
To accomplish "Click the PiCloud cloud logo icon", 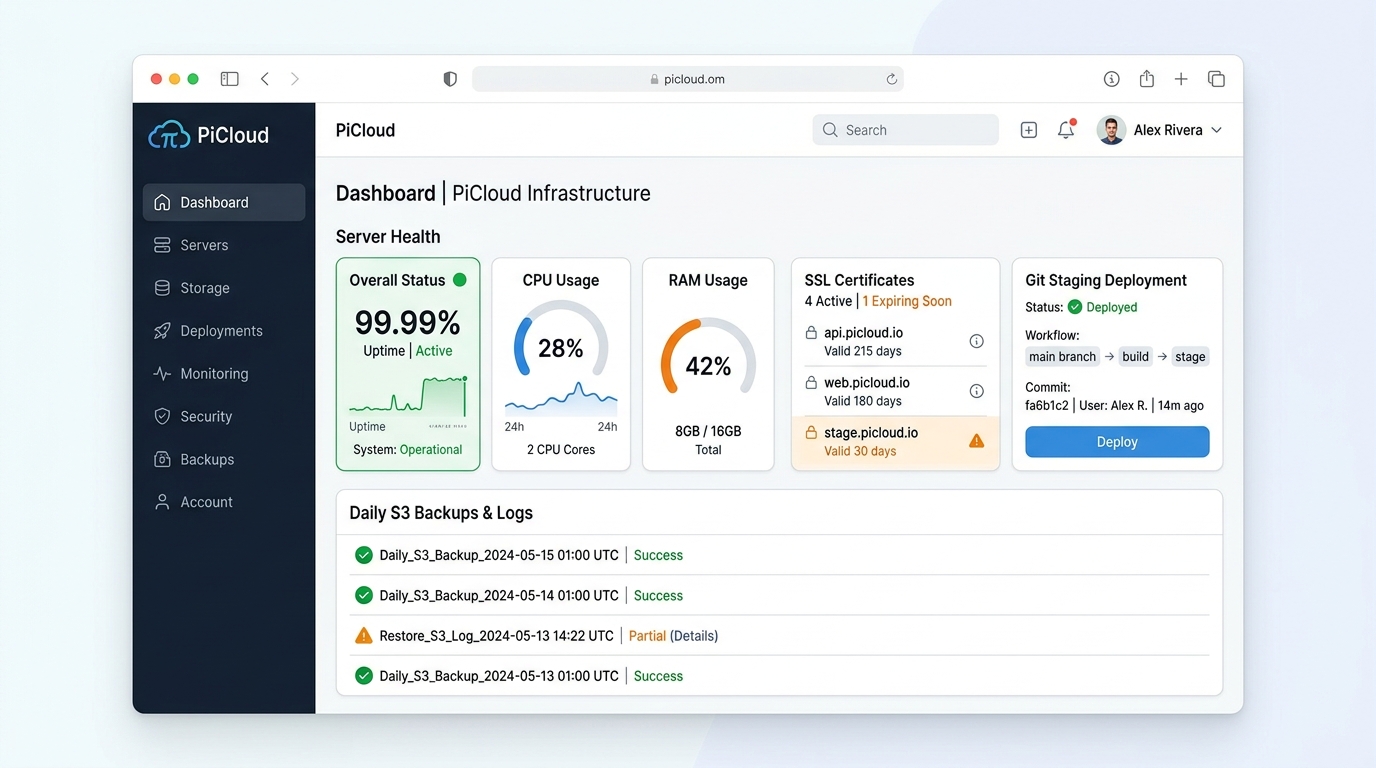I will (169, 135).
